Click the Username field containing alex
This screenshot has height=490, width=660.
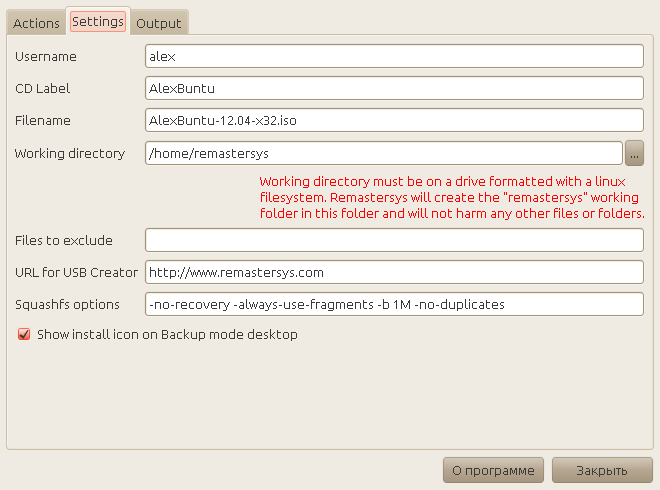393,56
